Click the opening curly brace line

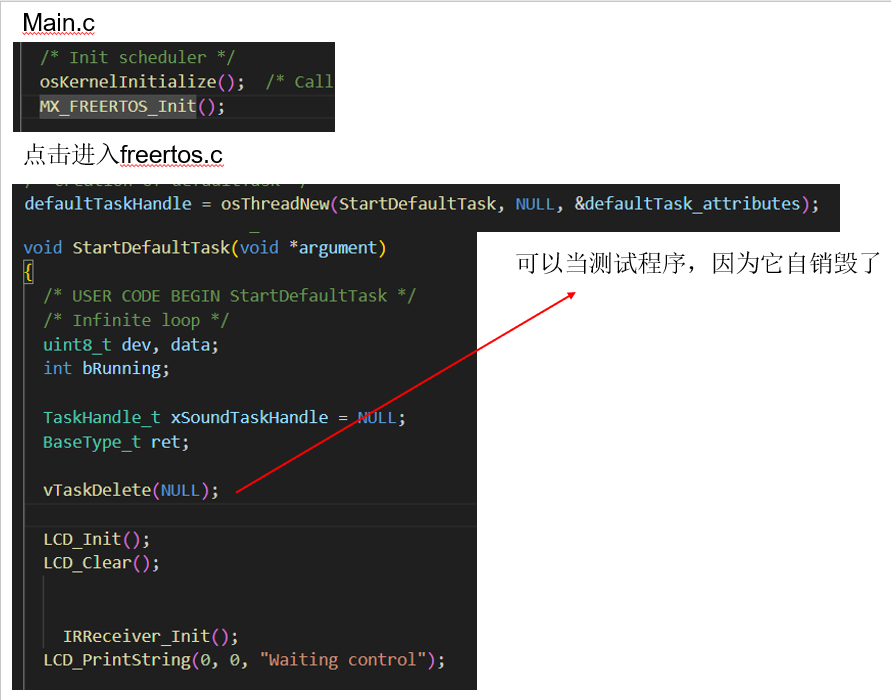tap(28, 272)
